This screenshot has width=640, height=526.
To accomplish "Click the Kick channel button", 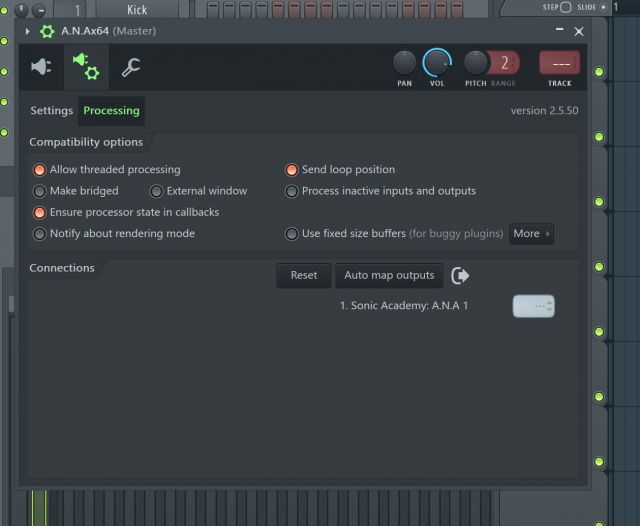I will coord(137,9).
